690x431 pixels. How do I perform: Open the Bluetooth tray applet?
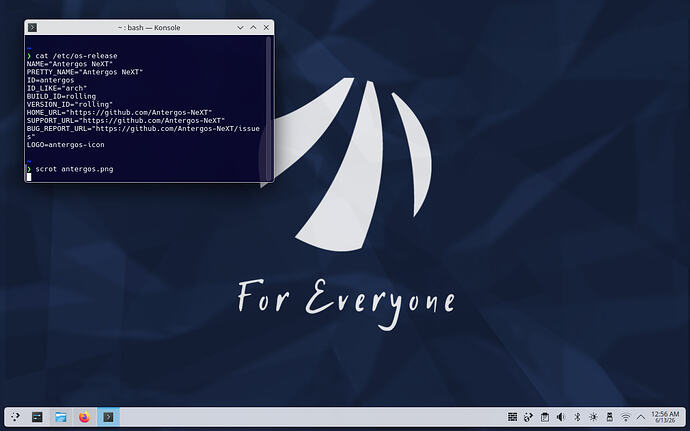coord(577,416)
